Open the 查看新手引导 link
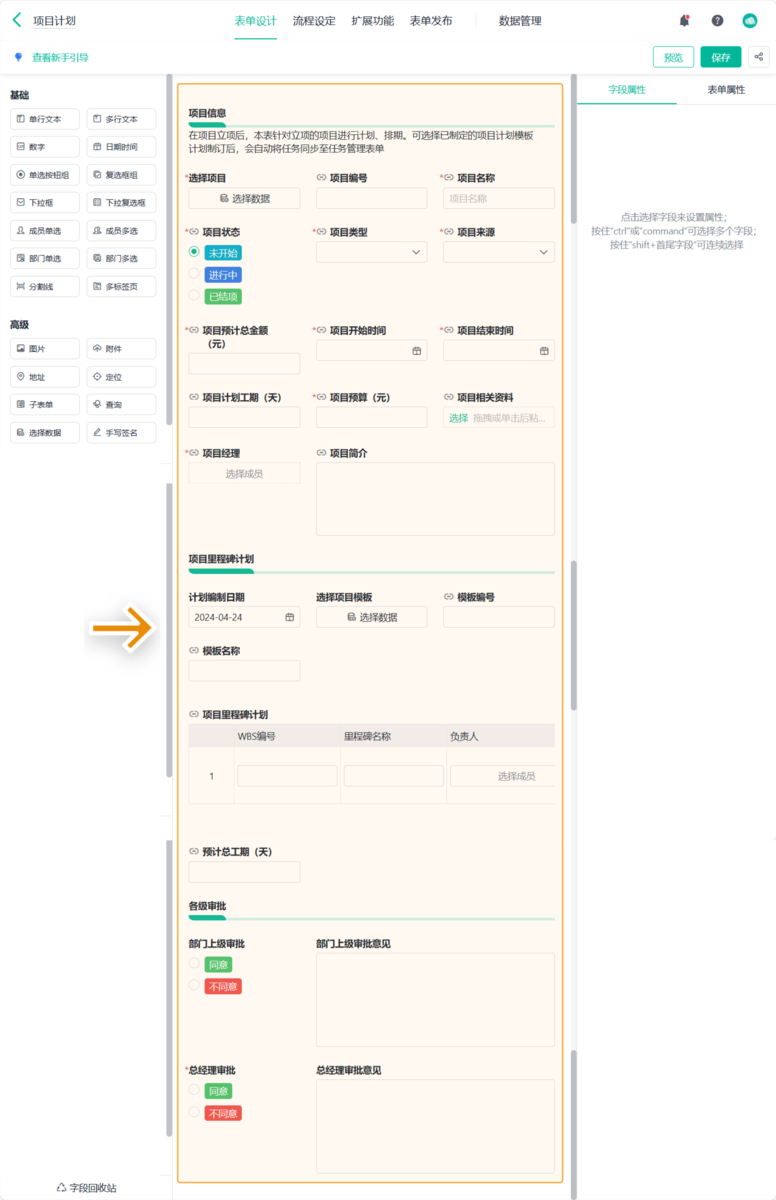Viewport: 776px width, 1200px height. pos(60,58)
